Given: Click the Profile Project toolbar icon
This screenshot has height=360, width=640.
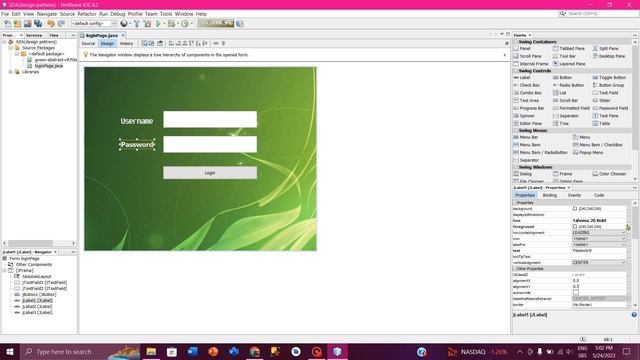Looking at the screenshot, I should tap(185, 24).
